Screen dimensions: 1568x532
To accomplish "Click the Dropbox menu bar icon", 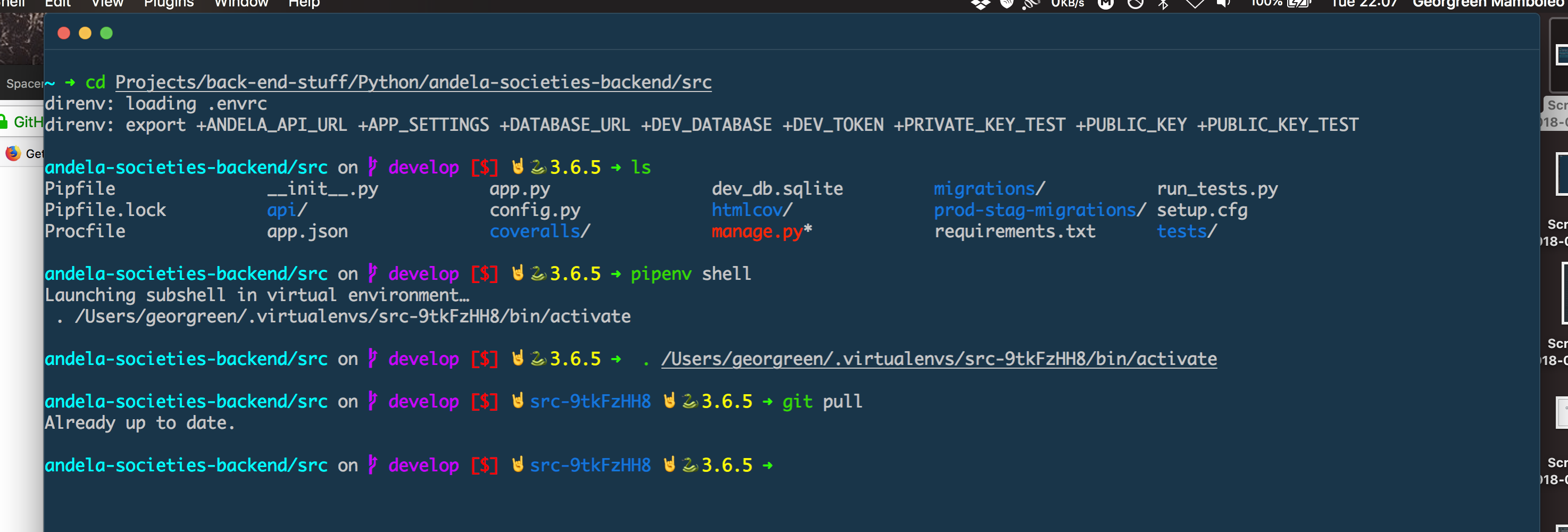I will tap(980, 4).
